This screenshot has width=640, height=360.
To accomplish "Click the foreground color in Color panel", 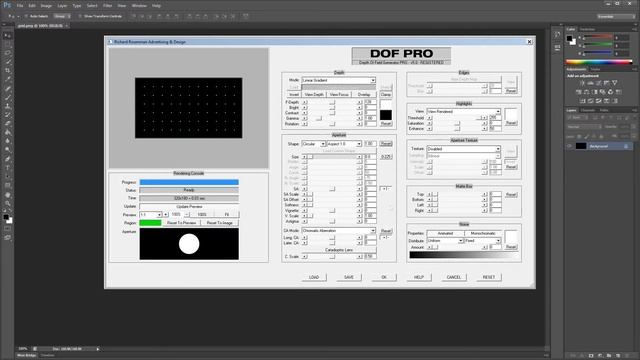I will point(569,38).
